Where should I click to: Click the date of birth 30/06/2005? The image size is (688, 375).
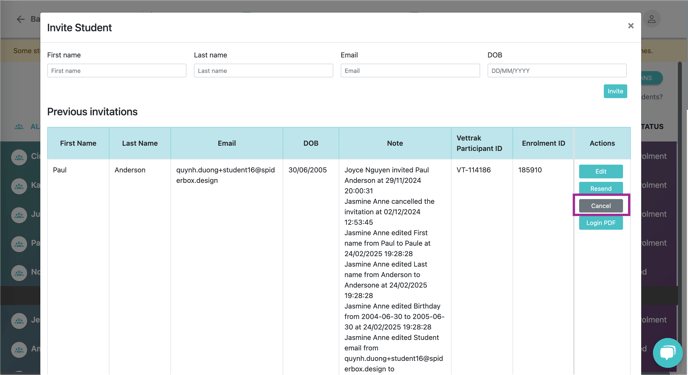pyautogui.click(x=308, y=170)
